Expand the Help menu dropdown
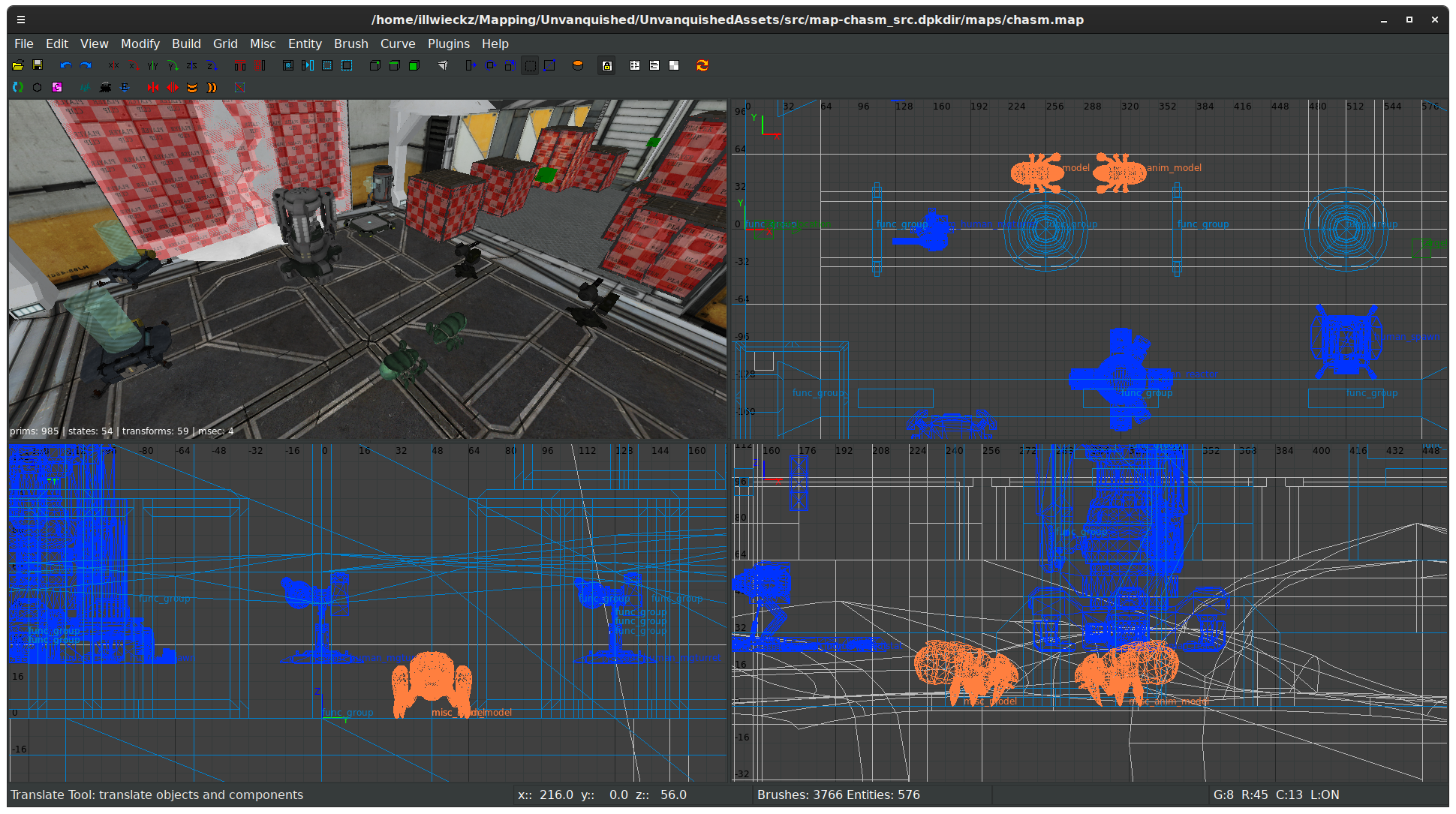This screenshot has height=814, width=1456. (x=495, y=44)
